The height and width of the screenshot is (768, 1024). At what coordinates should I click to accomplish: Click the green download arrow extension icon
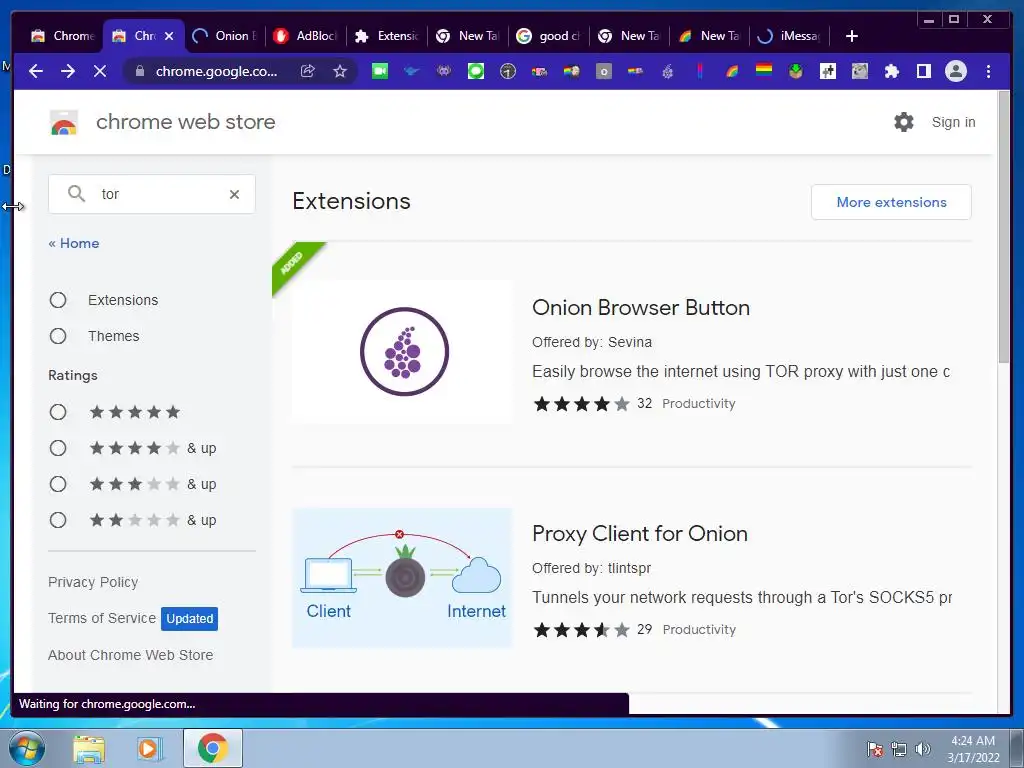pos(795,71)
